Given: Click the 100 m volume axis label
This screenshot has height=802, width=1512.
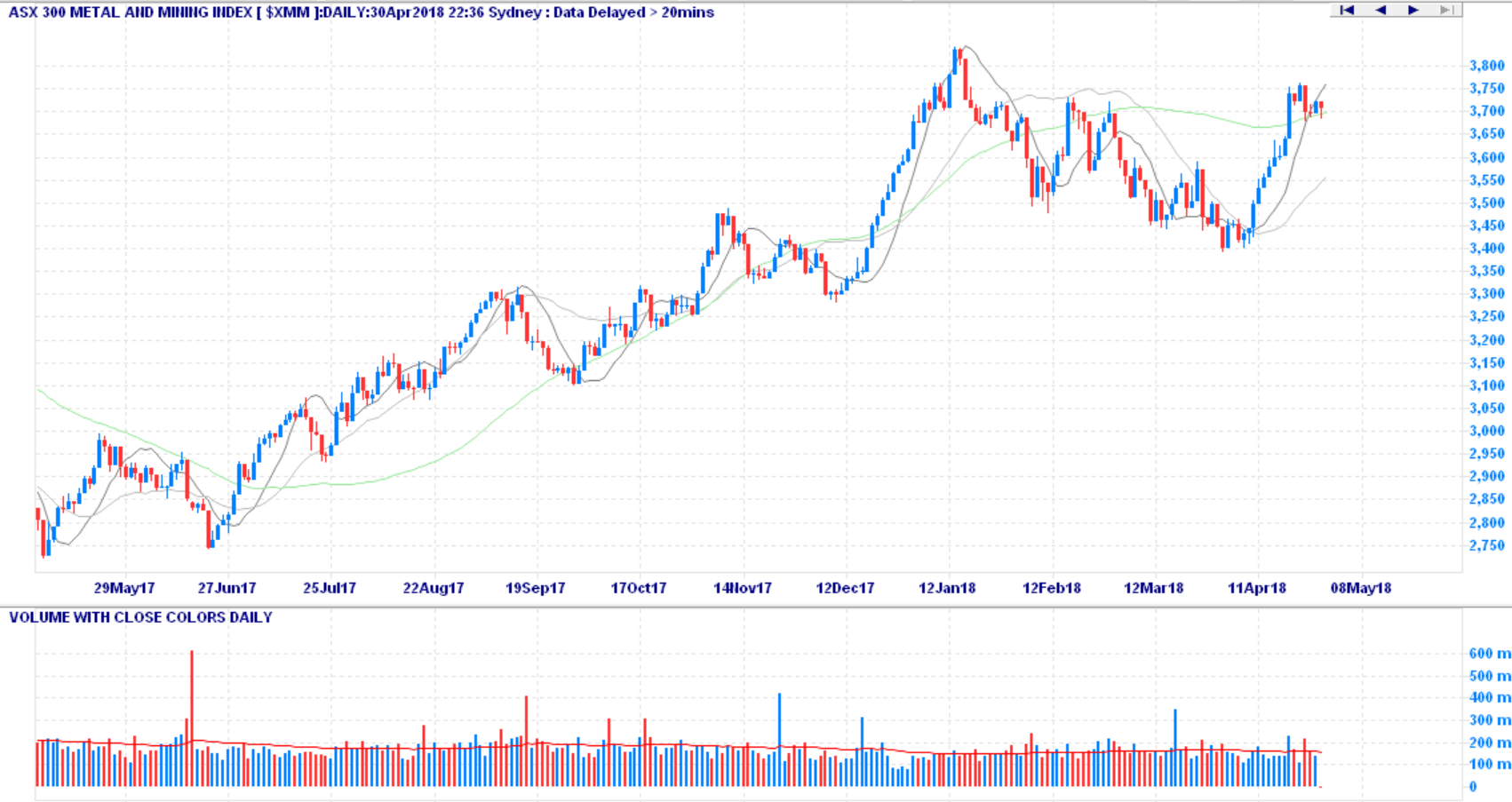Looking at the screenshot, I should (1490, 765).
